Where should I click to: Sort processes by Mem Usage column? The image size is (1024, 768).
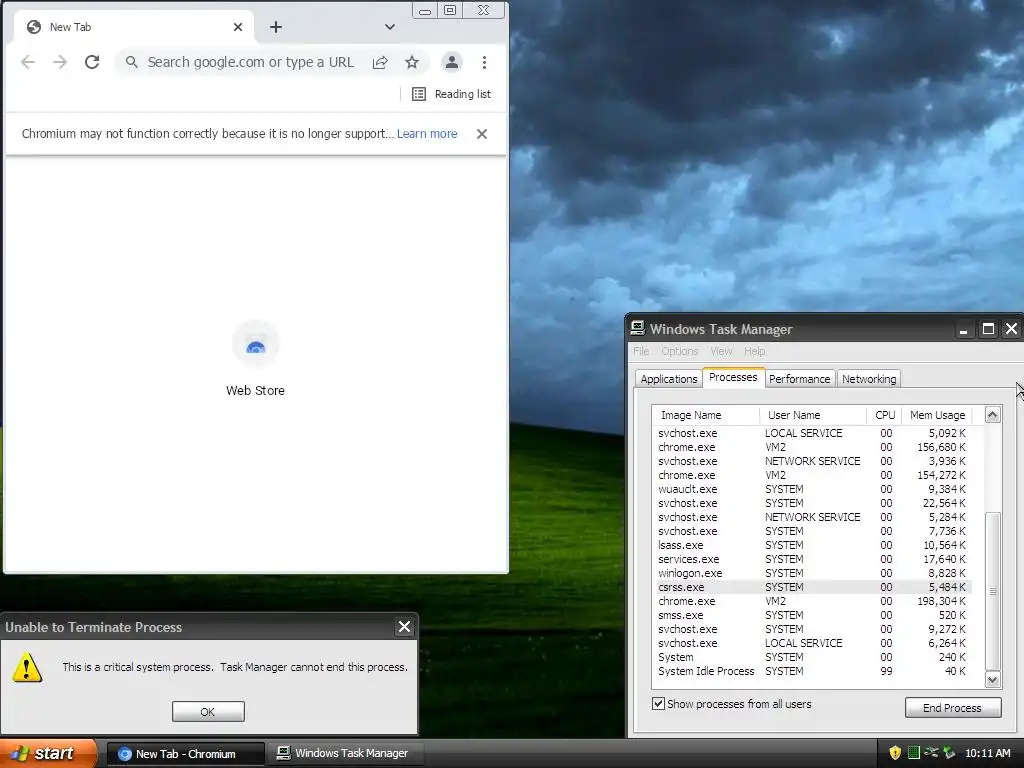(937, 415)
